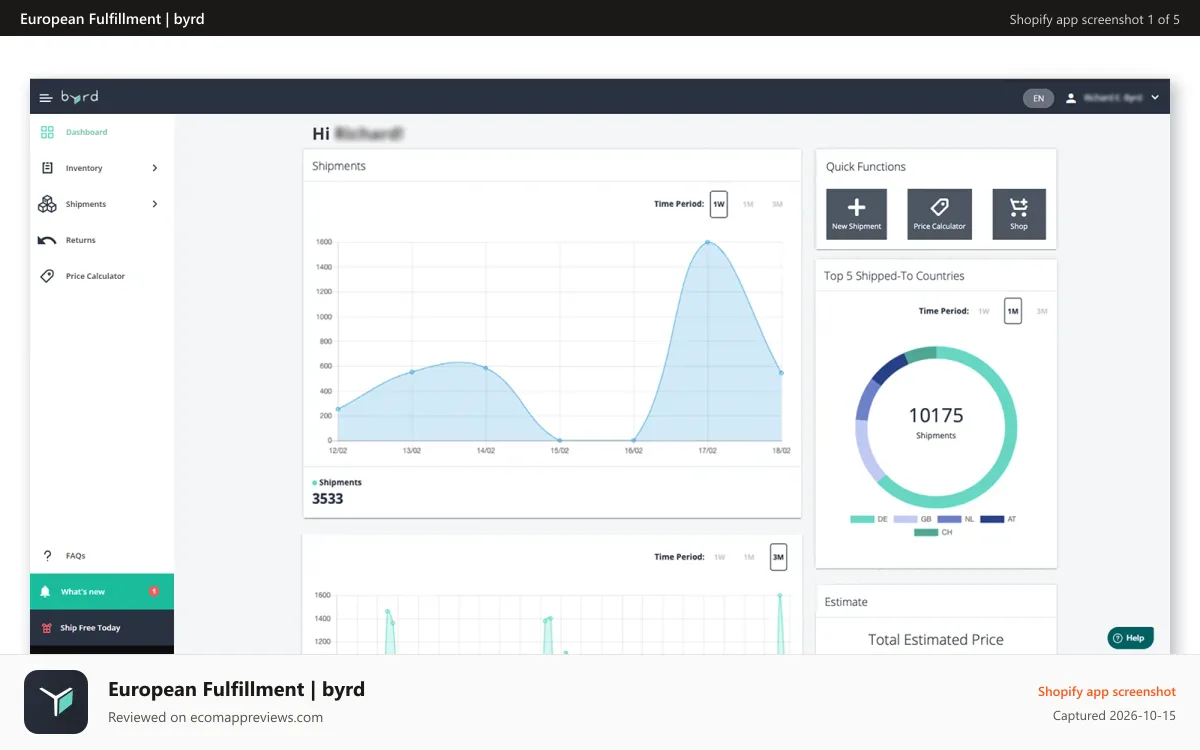Image resolution: width=1200 pixels, height=750 pixels.
Task: Click the What's new bell icon
Action: 45,592
